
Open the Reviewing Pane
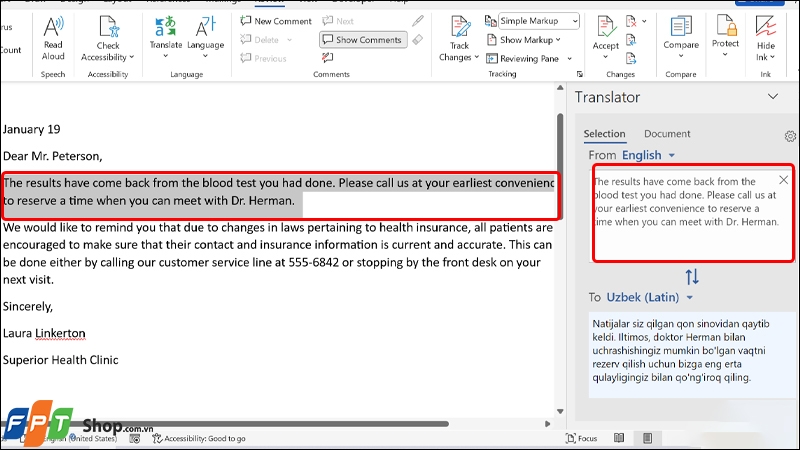pyautogui.click(x=523, y=59)
